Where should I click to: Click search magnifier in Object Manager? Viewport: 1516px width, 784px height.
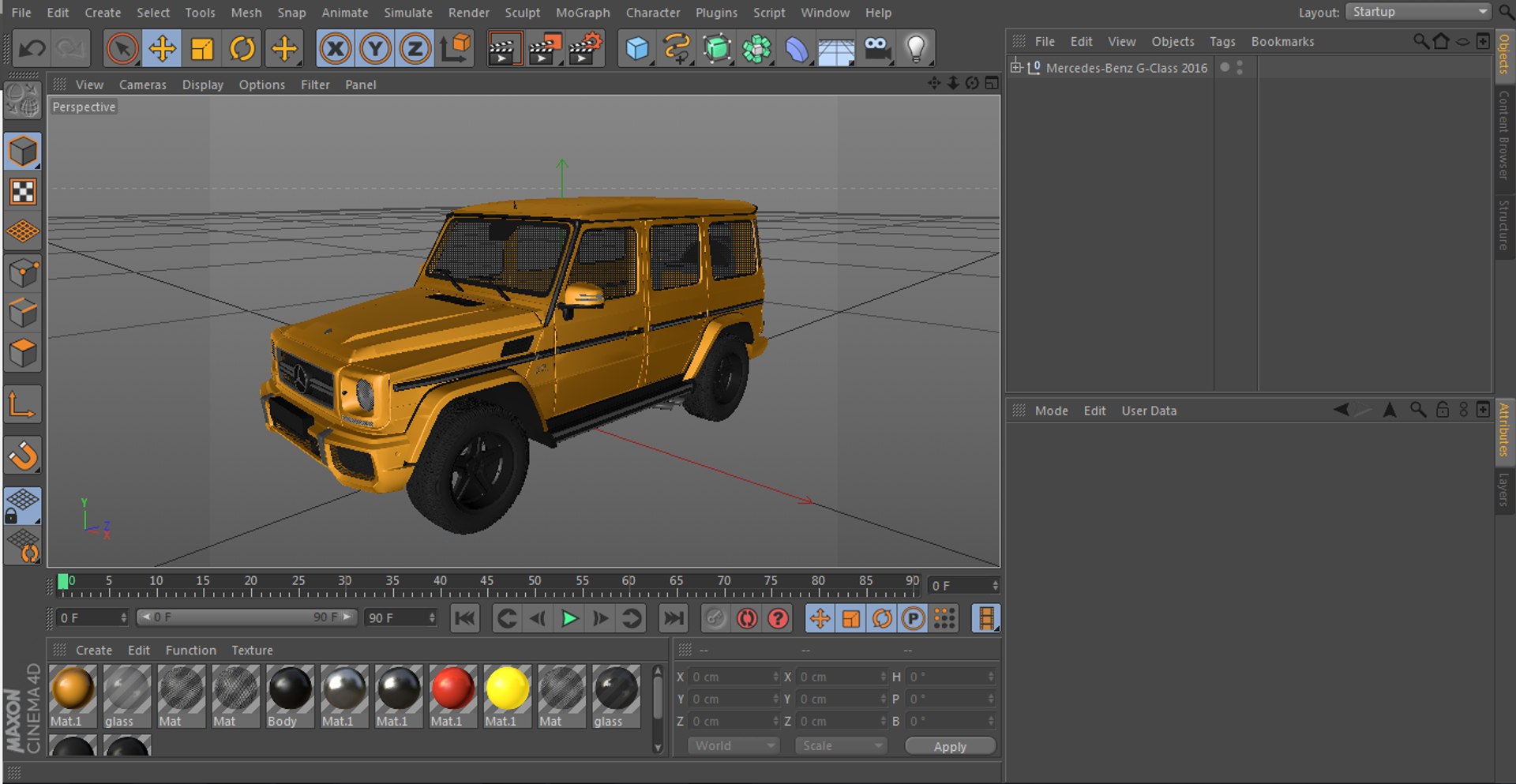click(x=1420, y=41)
